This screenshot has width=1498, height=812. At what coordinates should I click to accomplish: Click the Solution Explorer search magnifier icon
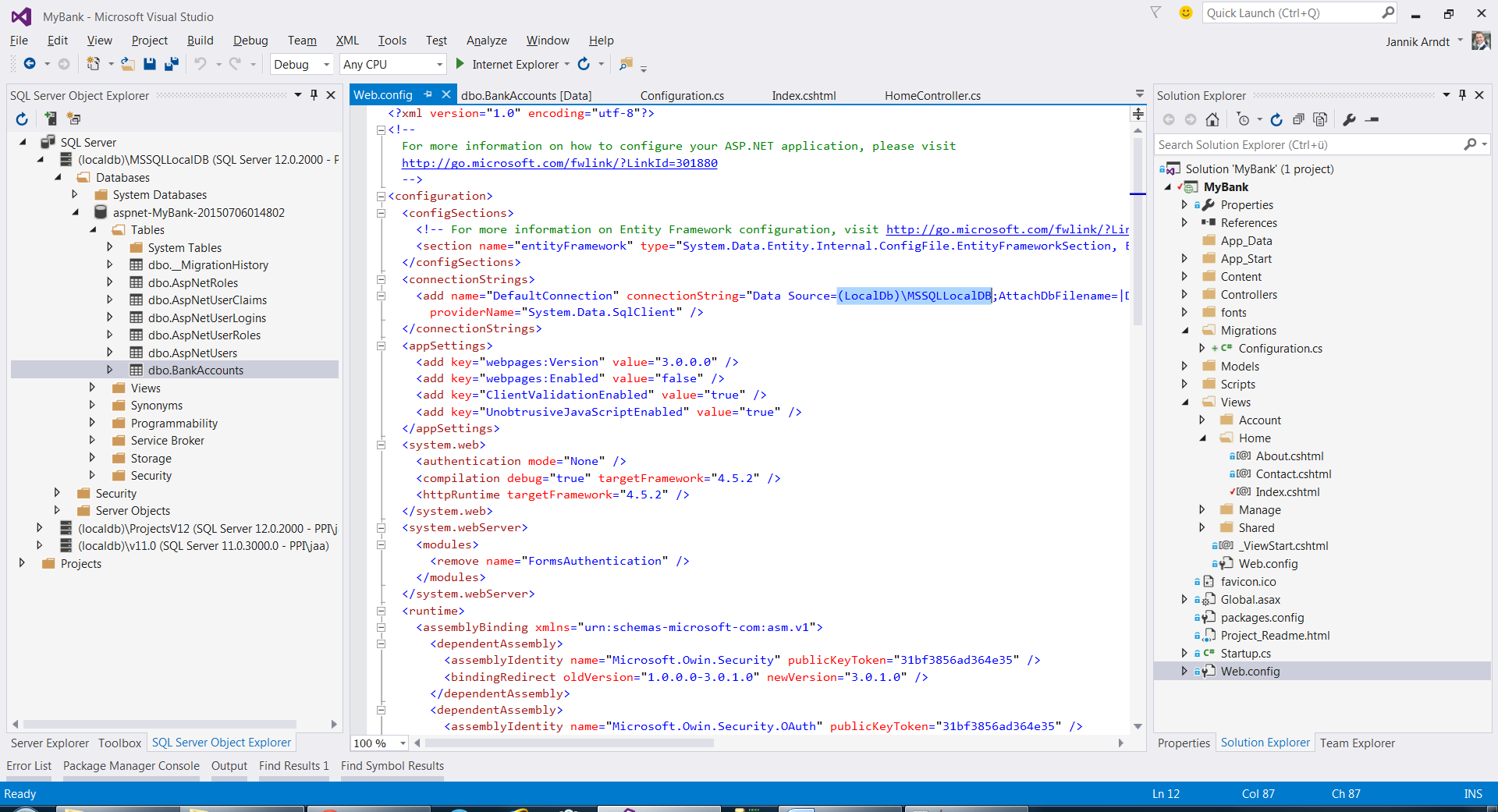(1470, 144)
